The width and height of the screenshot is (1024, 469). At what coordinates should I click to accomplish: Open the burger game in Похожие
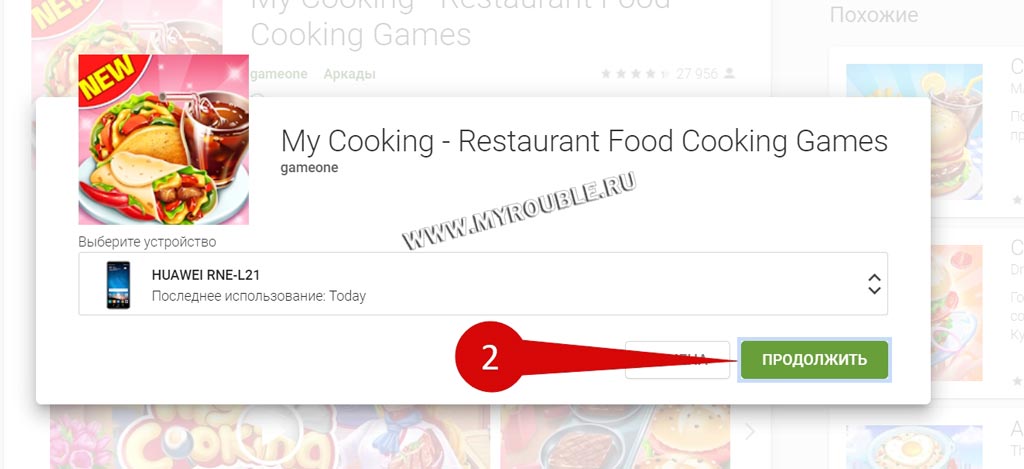pyautogui.click(x=914, y=131)
